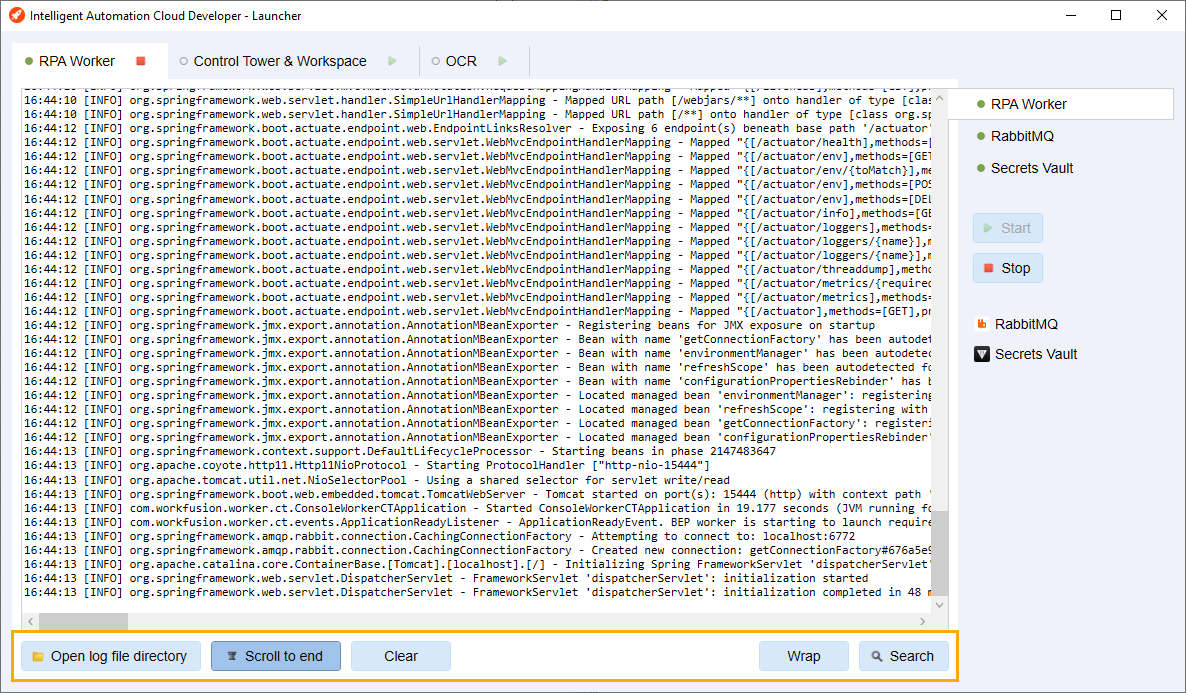Click the log scroll up arrow
Viewport: 1186px width, 693px height.
coord(939,98)
